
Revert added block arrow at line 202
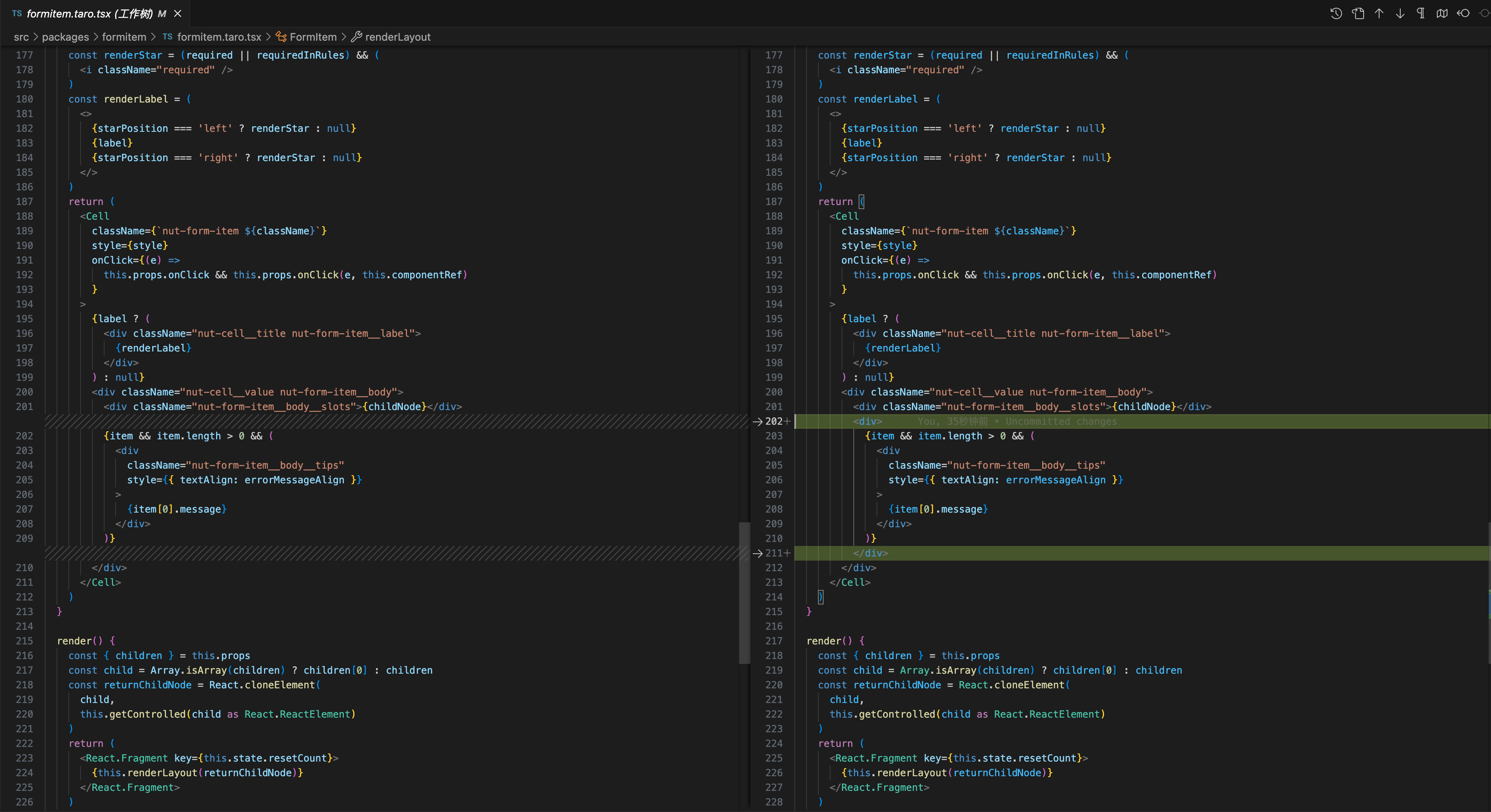pyautogui.click(x=757, y=421)
